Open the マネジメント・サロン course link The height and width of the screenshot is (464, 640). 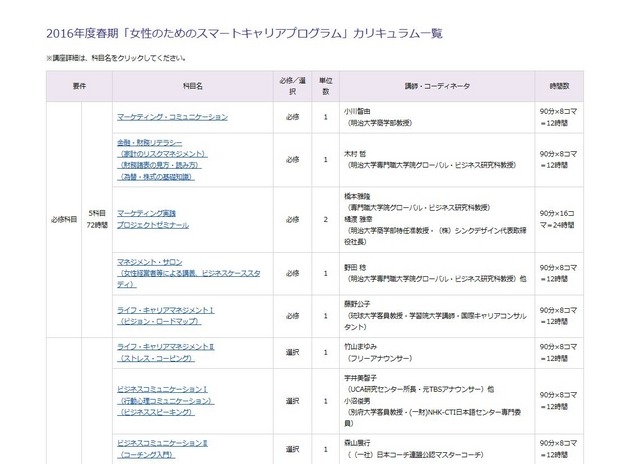(189, 273)
